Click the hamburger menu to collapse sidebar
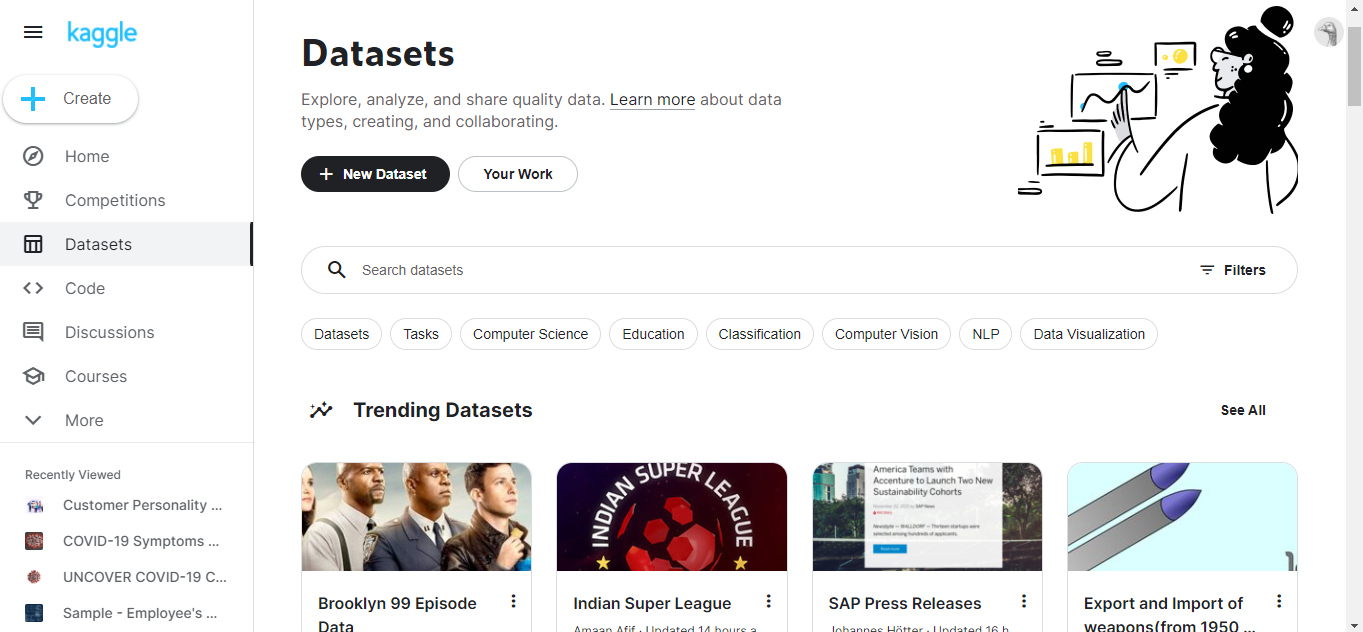The width and height of the screenshot is (1363, 632). click(33, 32)
